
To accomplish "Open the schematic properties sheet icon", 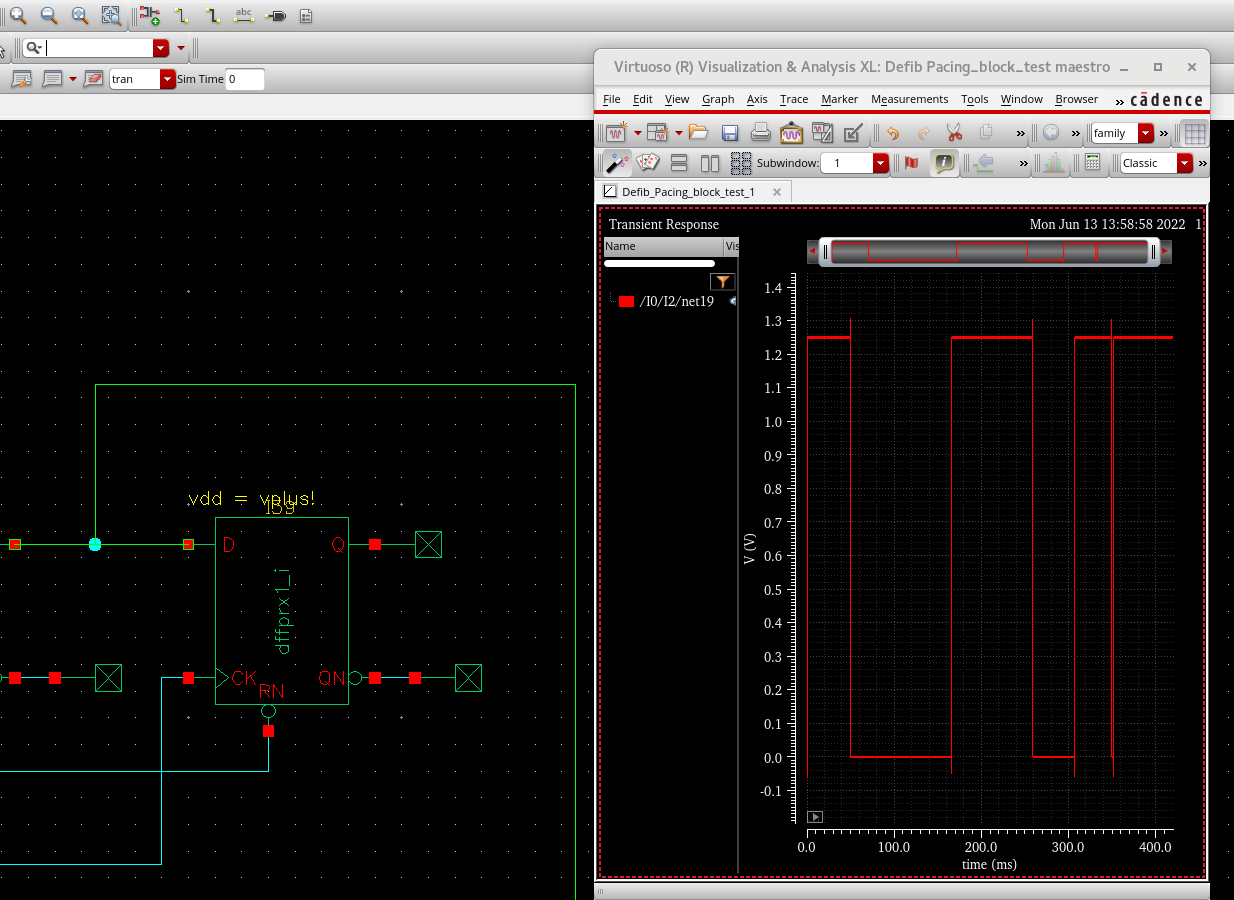I will 306,15.
